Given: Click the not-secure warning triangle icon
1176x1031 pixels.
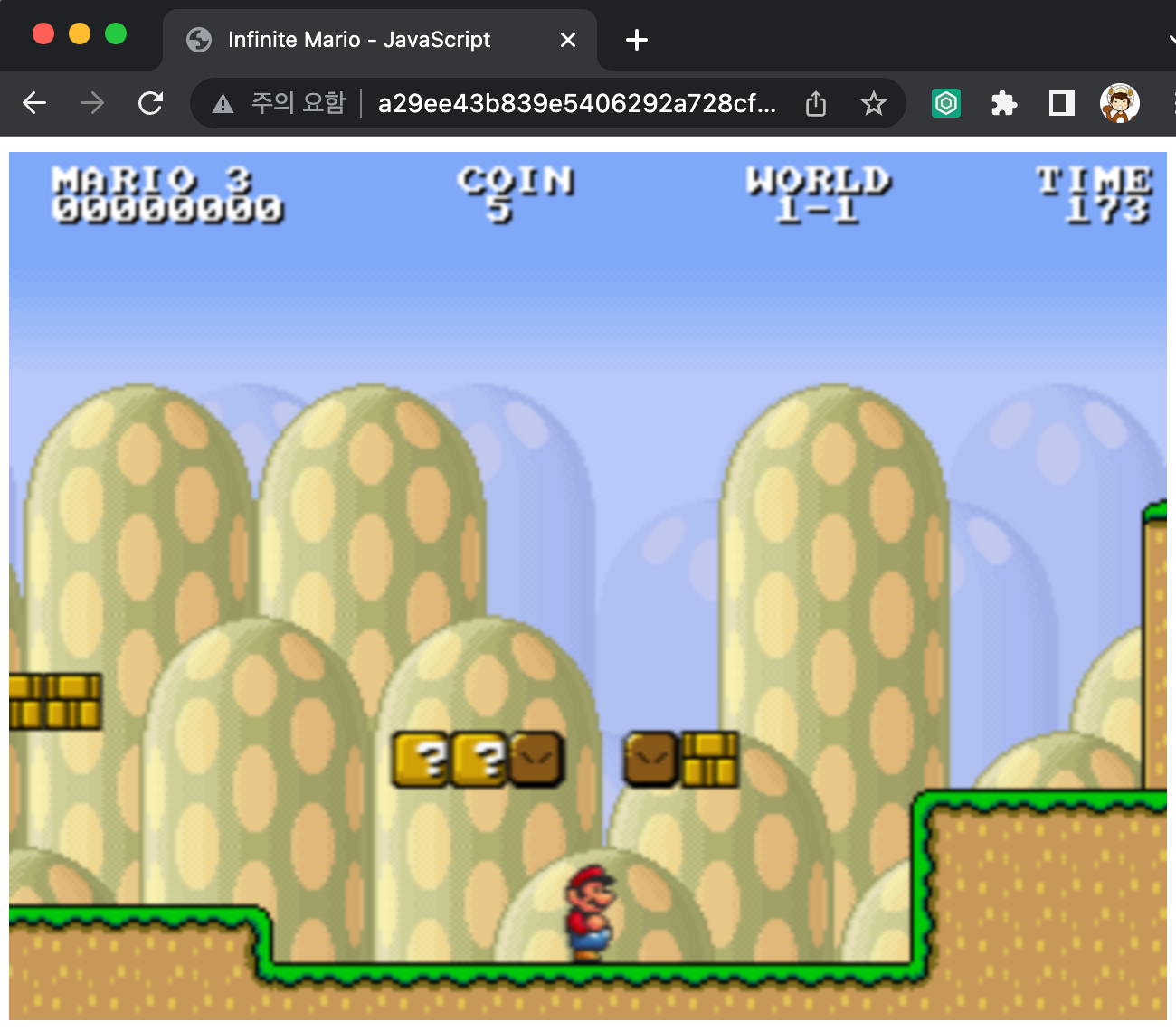Looking at the screenshot, I should (223, 104).
